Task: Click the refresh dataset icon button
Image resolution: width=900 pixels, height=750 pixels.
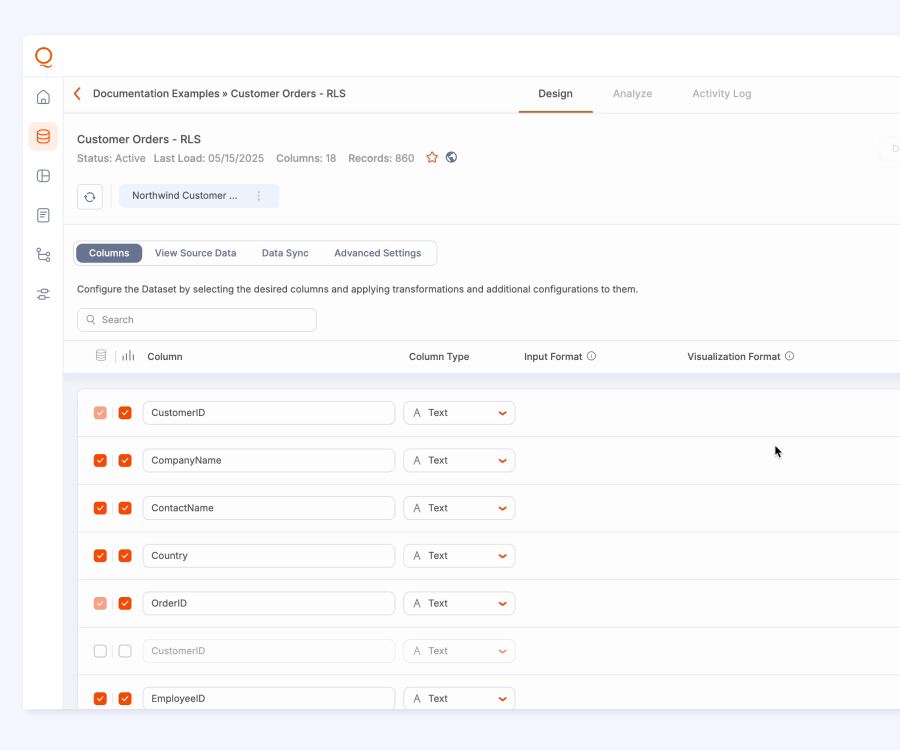Action: coord(90,197)
